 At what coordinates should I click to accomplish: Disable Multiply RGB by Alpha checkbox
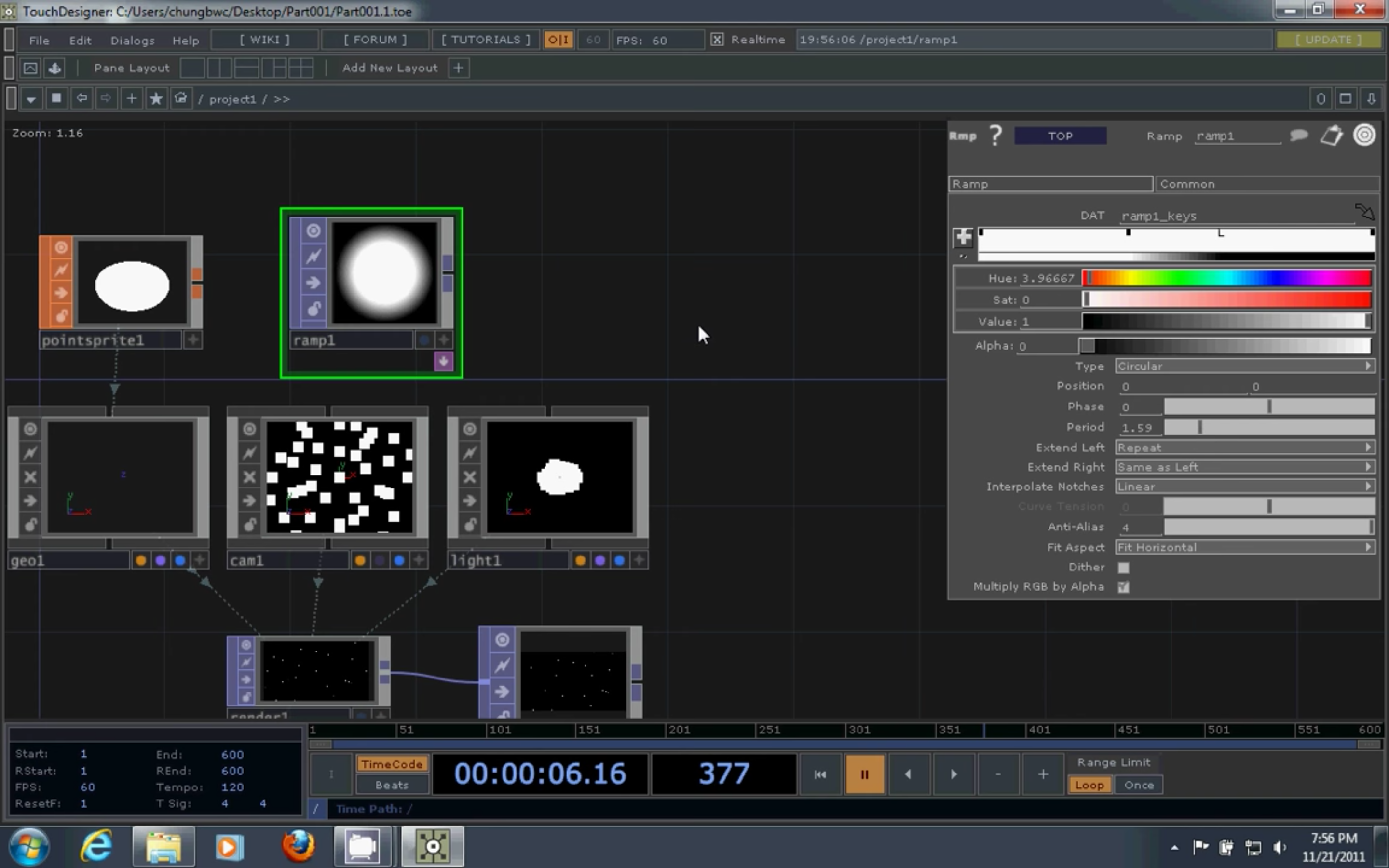click(x=1123, y=587)
